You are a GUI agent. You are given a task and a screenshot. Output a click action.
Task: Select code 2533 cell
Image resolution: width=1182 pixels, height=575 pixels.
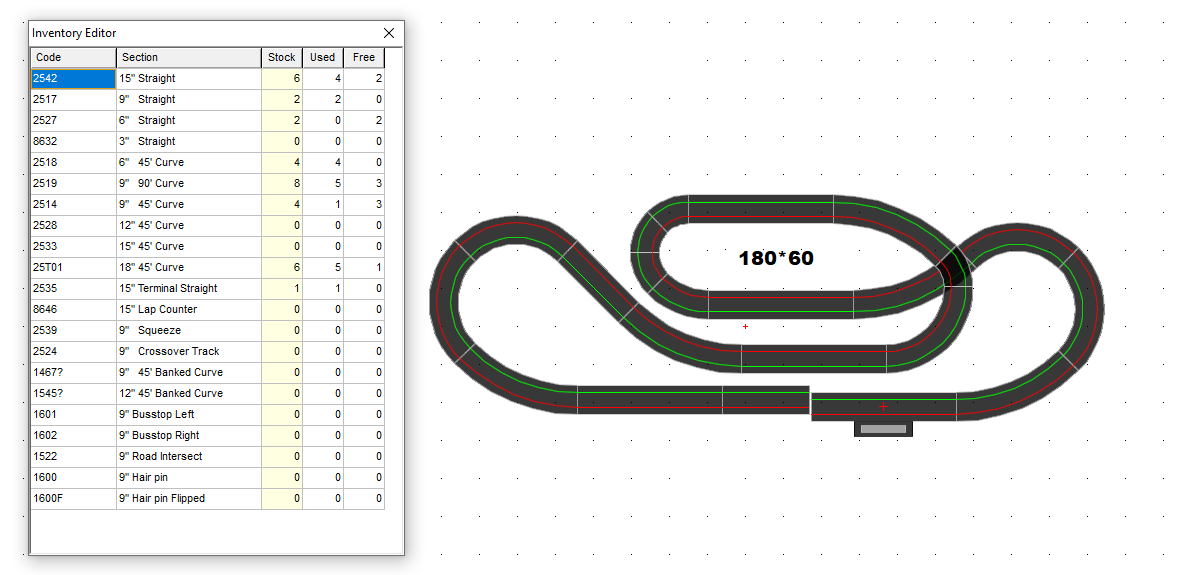[x=73, y=246]
